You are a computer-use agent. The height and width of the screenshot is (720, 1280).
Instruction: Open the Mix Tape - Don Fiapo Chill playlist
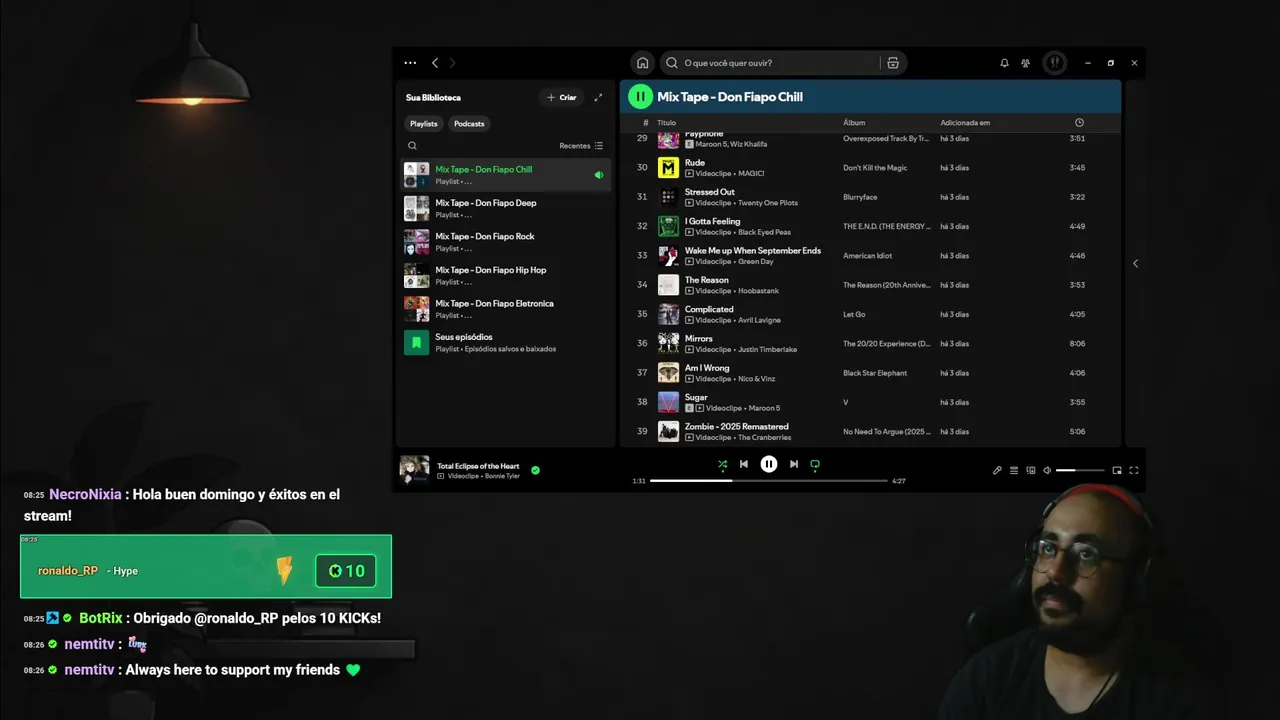(506, 175)
